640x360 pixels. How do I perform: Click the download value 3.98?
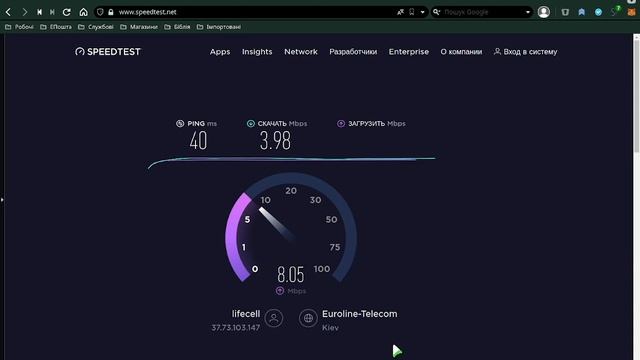[276, 140]
